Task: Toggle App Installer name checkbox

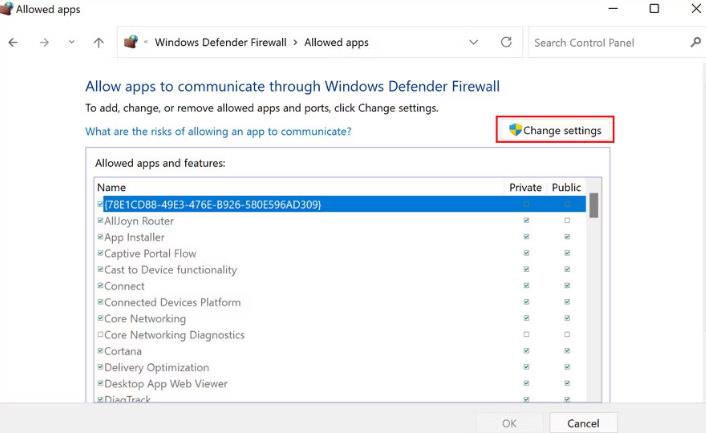Action: pyautogui.click(x=100, y=237)
